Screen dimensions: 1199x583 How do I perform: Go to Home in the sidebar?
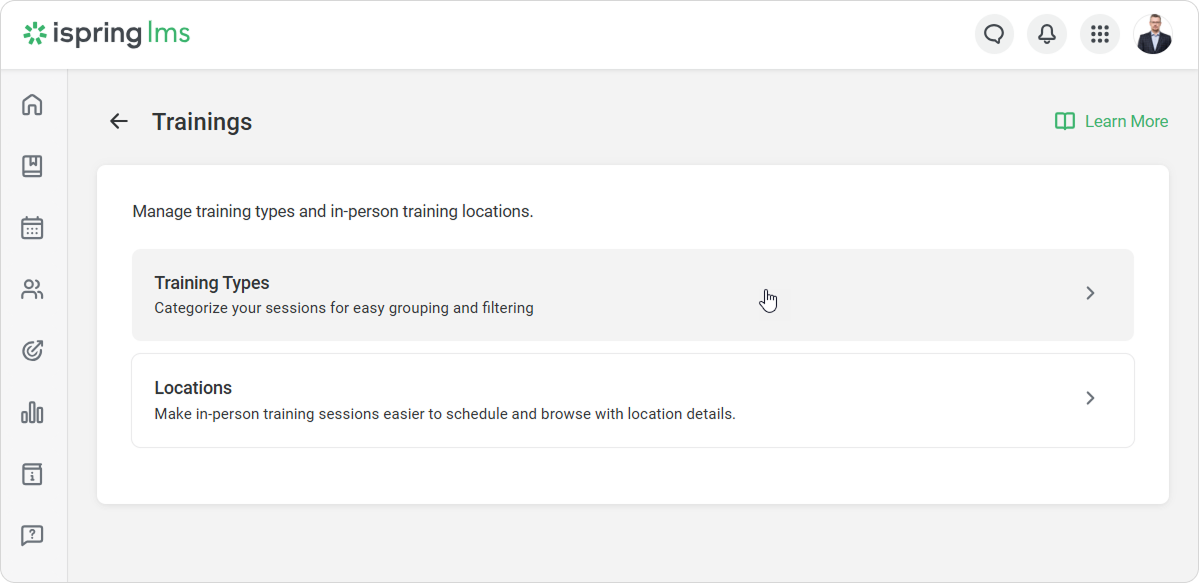(32, 104)
